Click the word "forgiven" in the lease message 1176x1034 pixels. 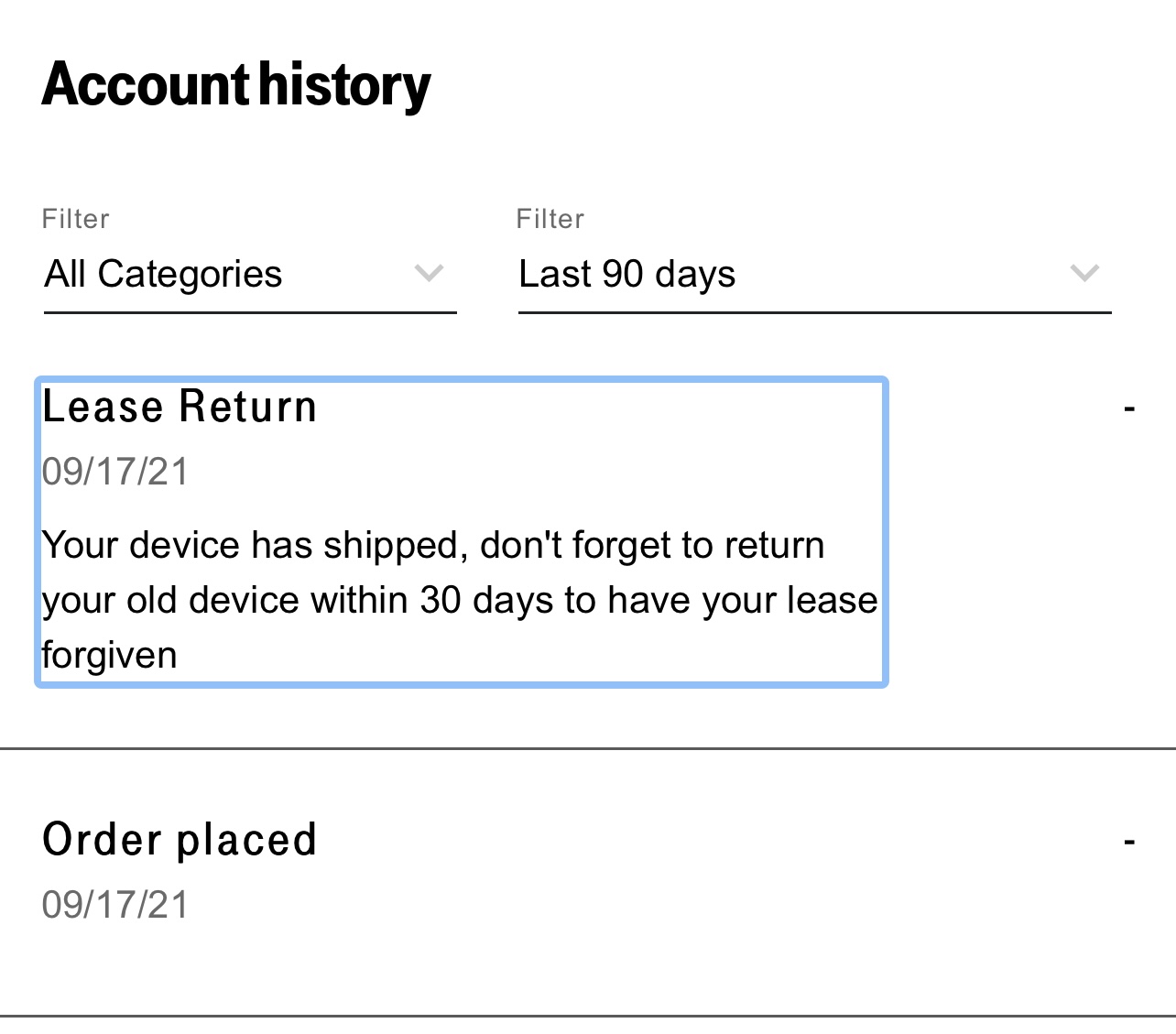coord(110,656)
